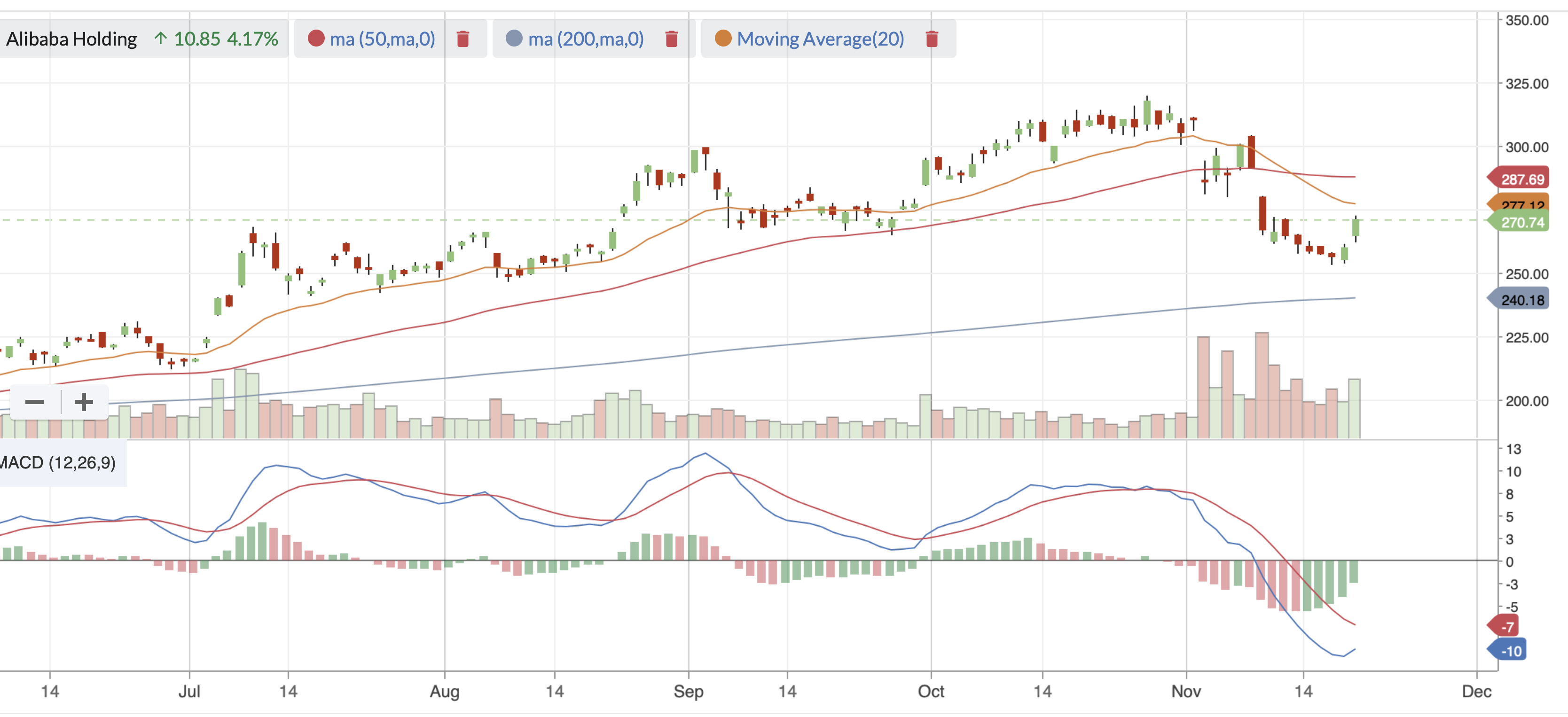Select the Alibaba Holding ticker label
This screenshot has height=717, width=1568.
(71, 39)
